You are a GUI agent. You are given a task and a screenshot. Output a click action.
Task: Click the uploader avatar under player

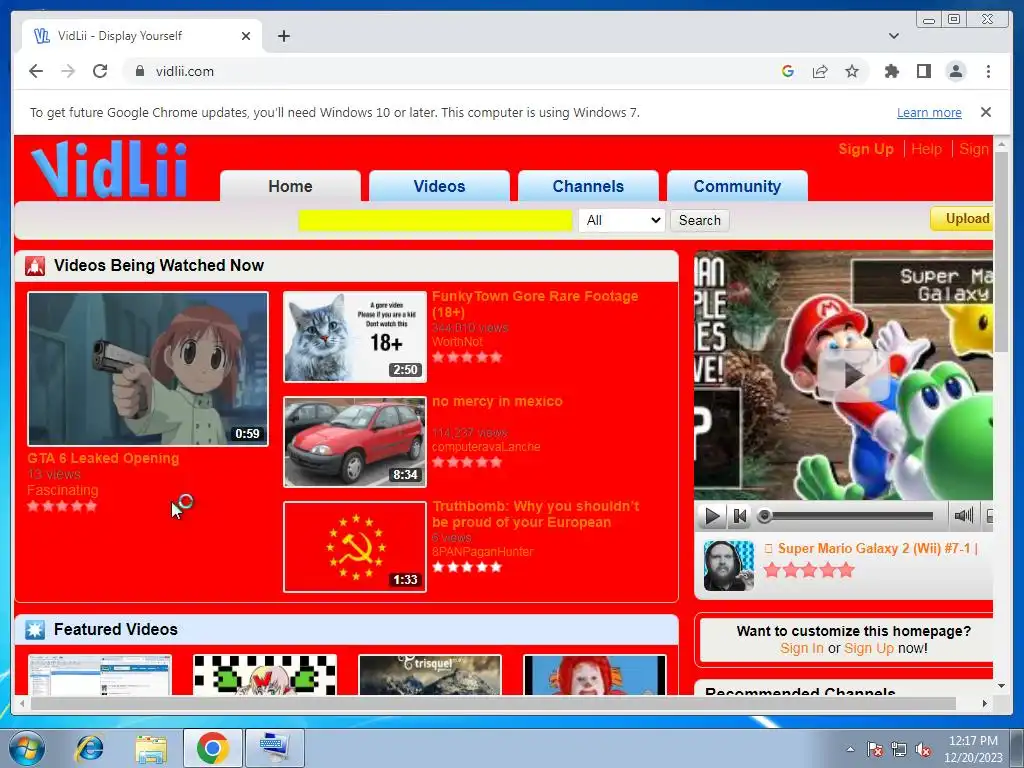click(729, 566)
